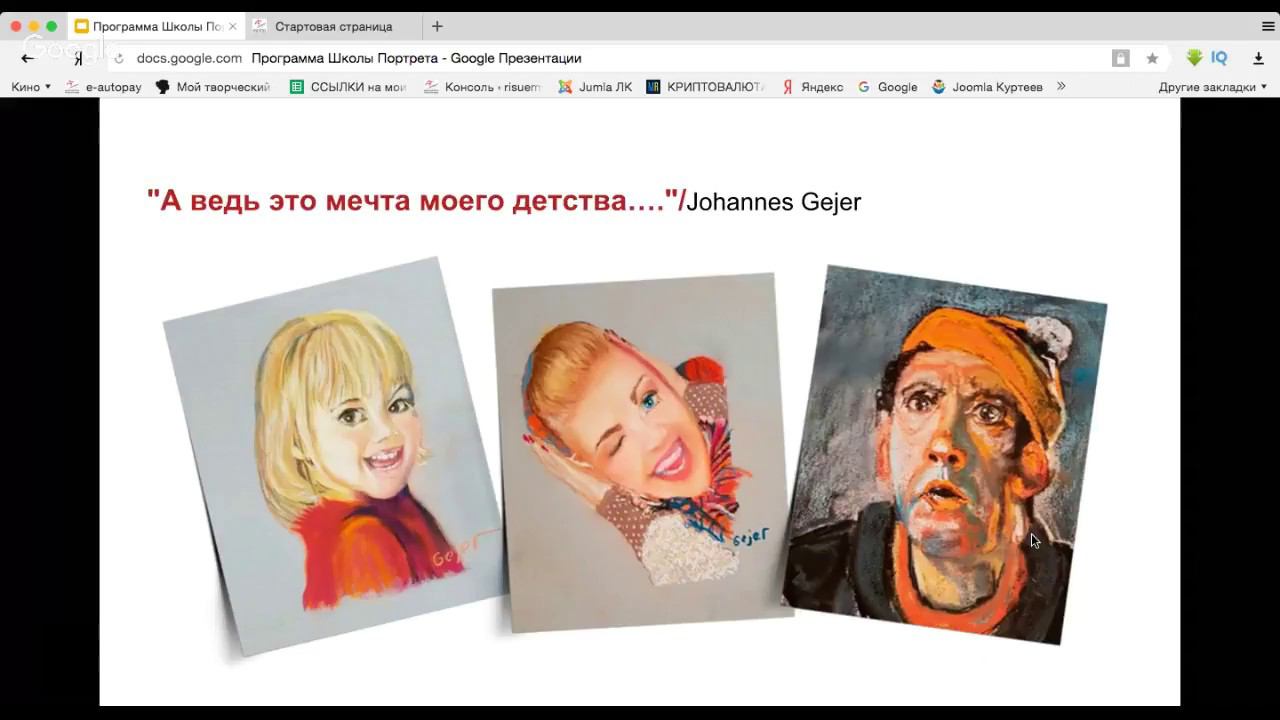Open ССЫЛКИ на мои bookmark
The height and width of the screenshot is (720, 1280).
[348, 87]
